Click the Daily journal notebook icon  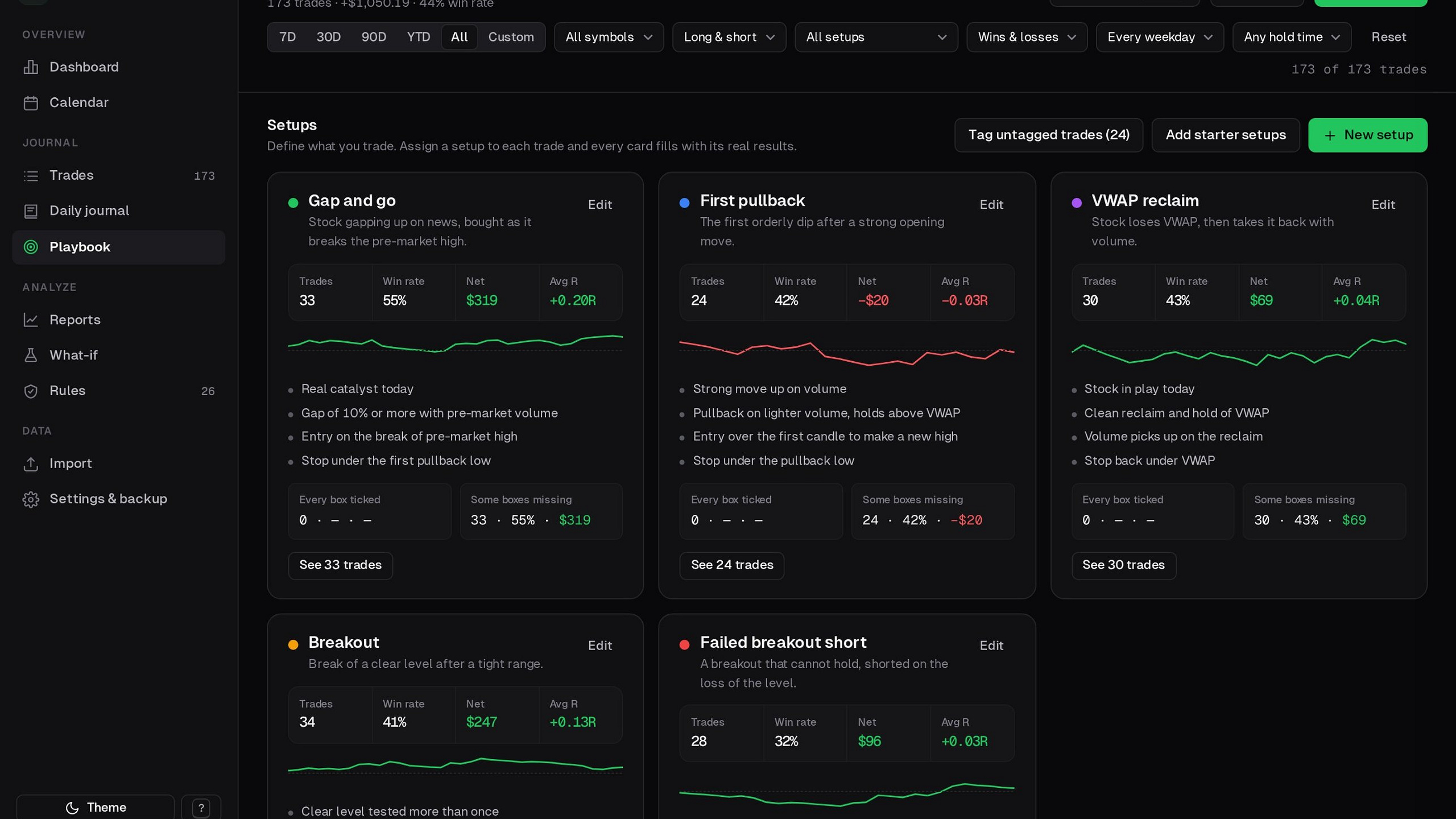click(31, 211)
